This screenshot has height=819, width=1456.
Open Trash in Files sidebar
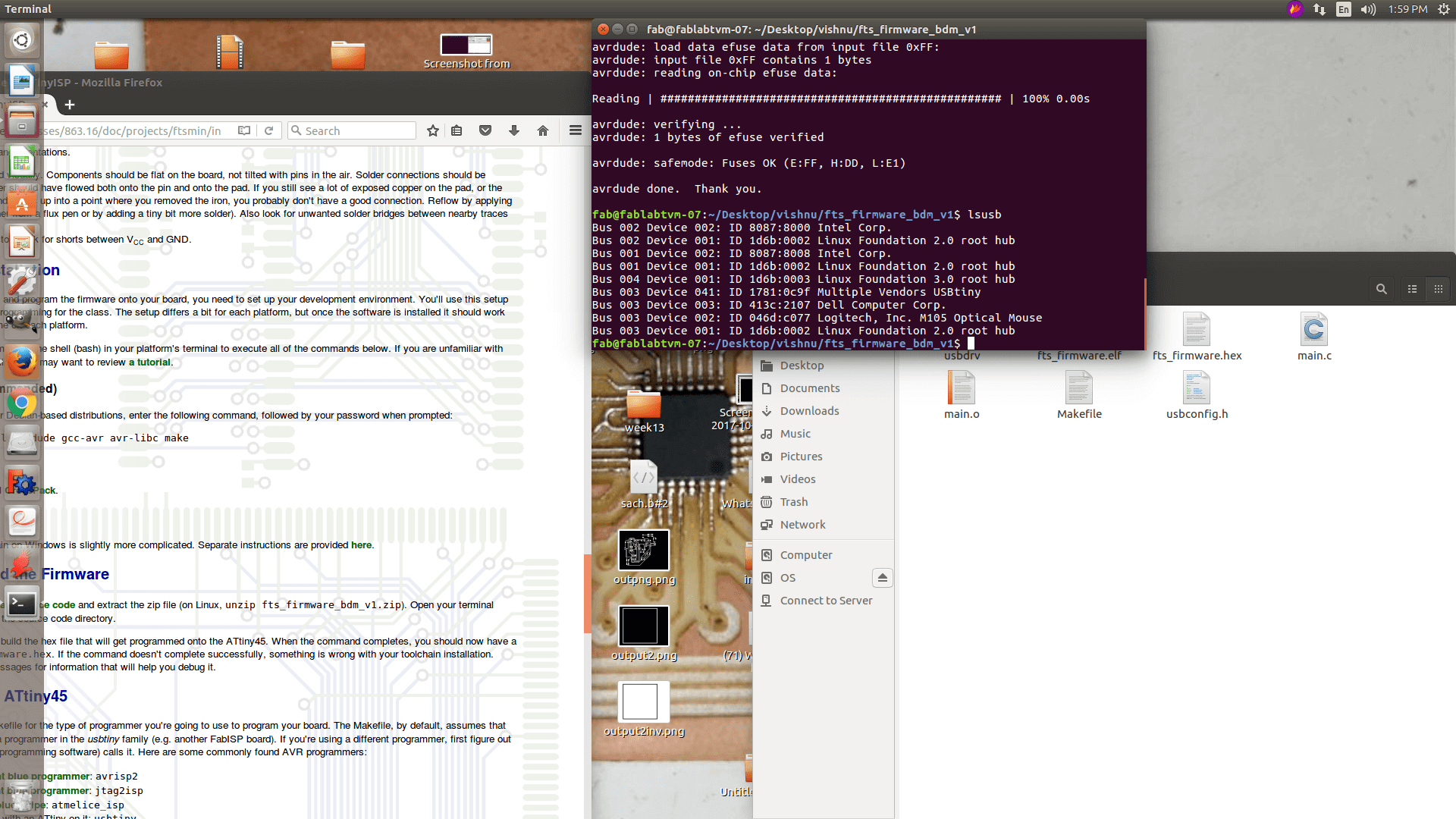[x=793, y=502]
